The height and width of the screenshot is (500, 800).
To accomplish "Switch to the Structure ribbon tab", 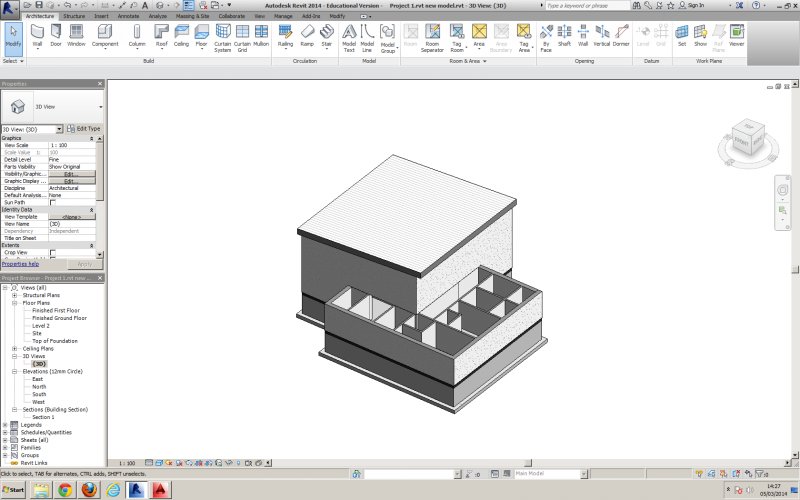I will click(74, 17).
